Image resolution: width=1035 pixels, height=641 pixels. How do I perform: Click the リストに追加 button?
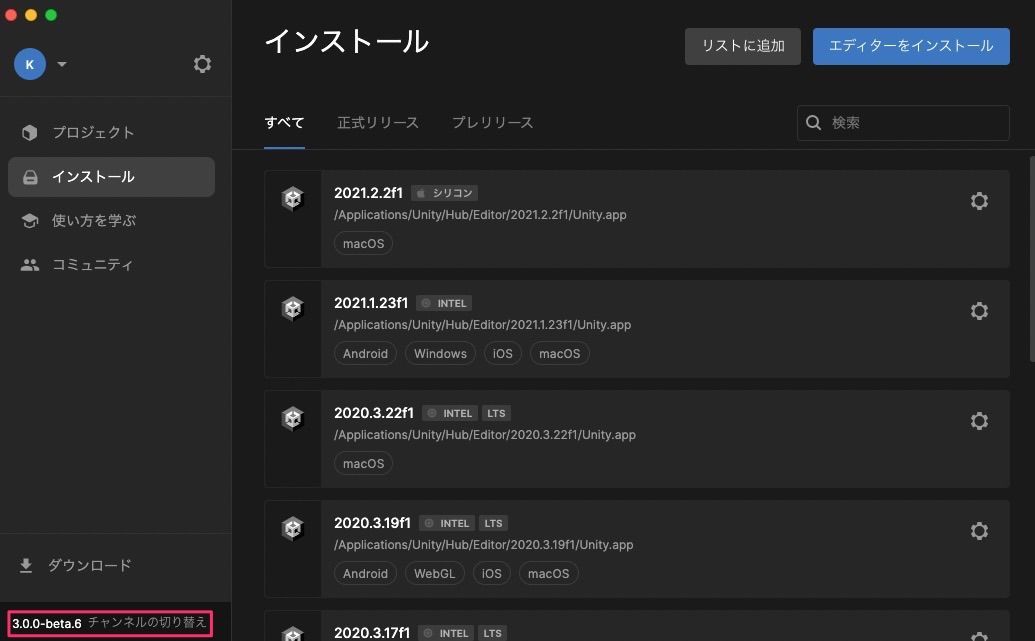pos(742,45)
